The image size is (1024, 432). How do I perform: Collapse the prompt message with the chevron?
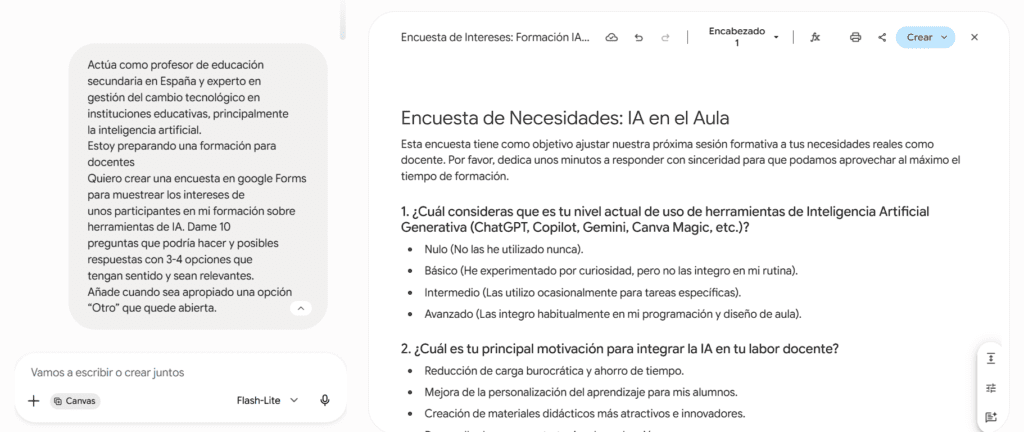tap(300, 308)
